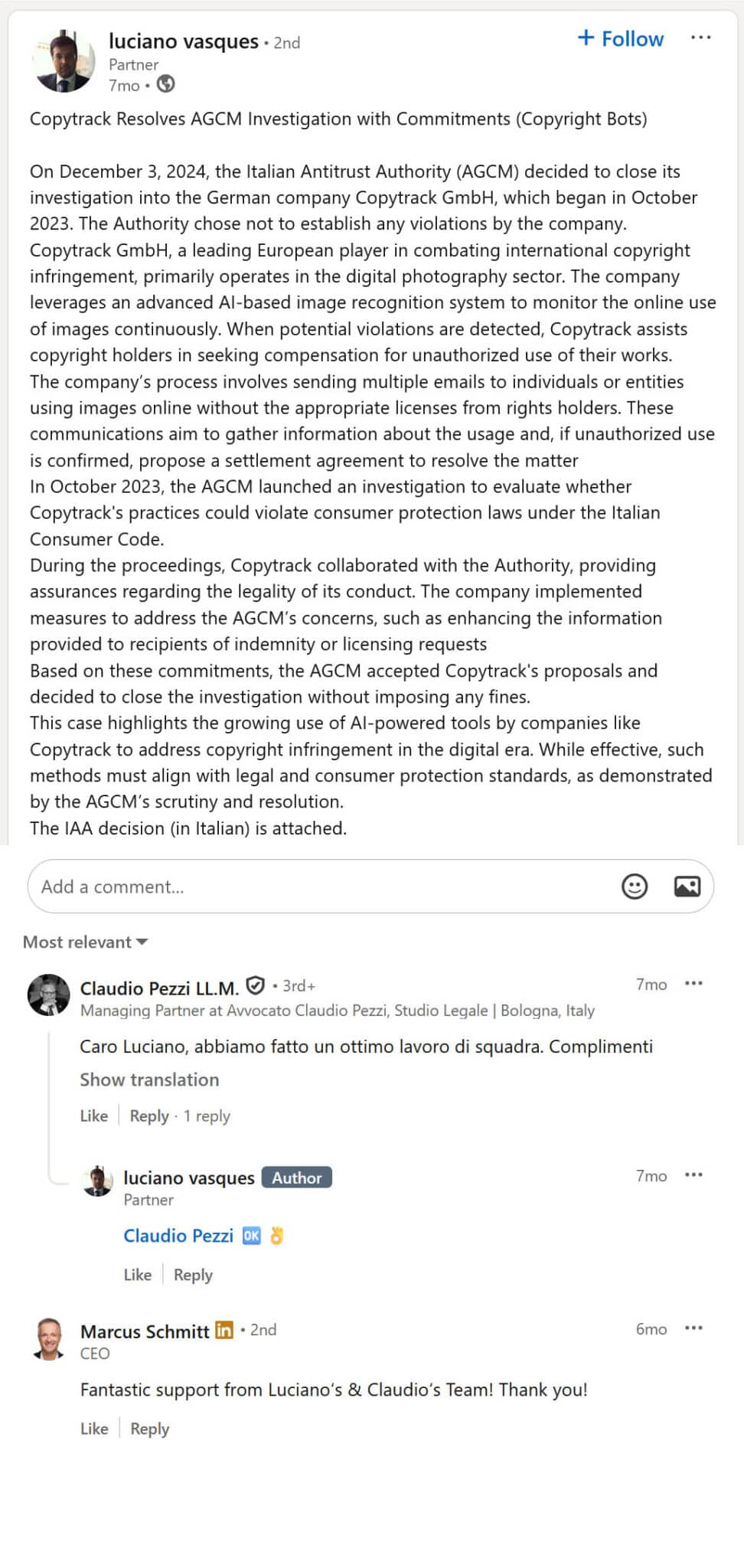Open options menu for luciano vasques' reply
Screen dimensions: 744x1568
[693, 1175]
